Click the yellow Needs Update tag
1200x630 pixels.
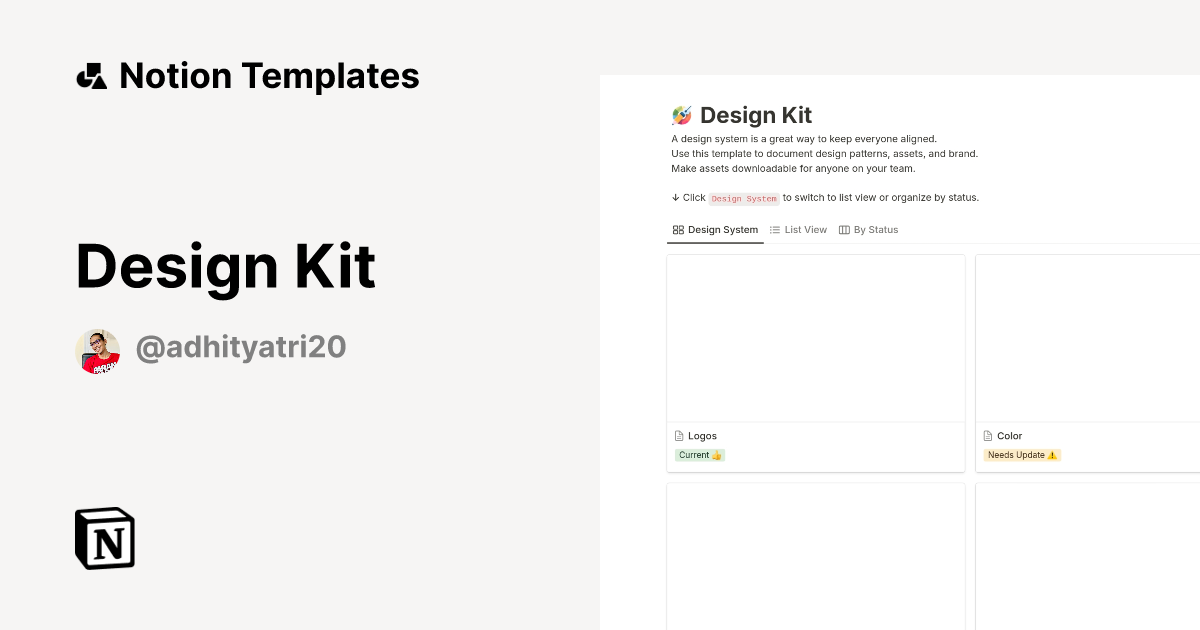tap(1021, 454)
